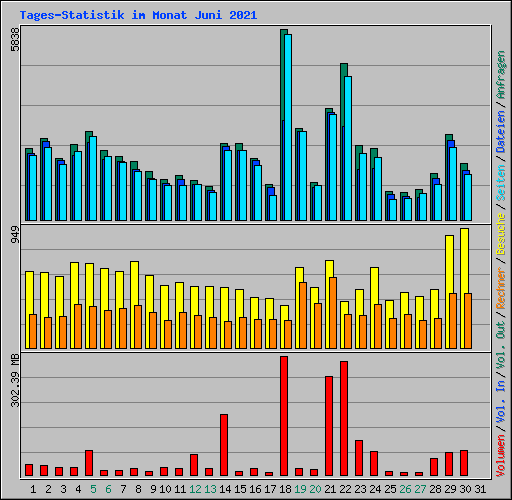The image size is (512, 500).
Task: Click the 302.39 MB axis label
Action: pos(15,380)
